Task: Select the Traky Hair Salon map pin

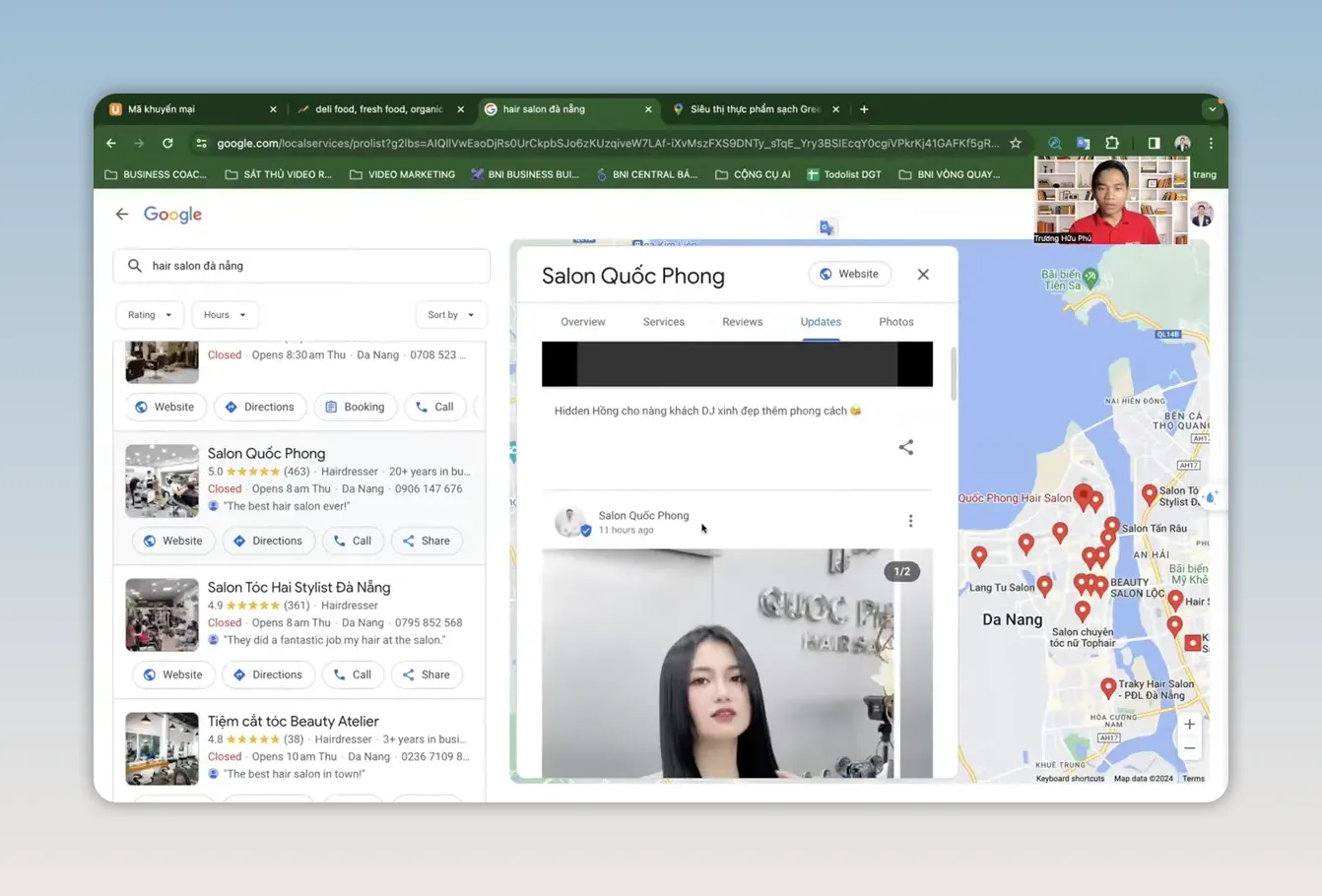Action: (1108, 687)
